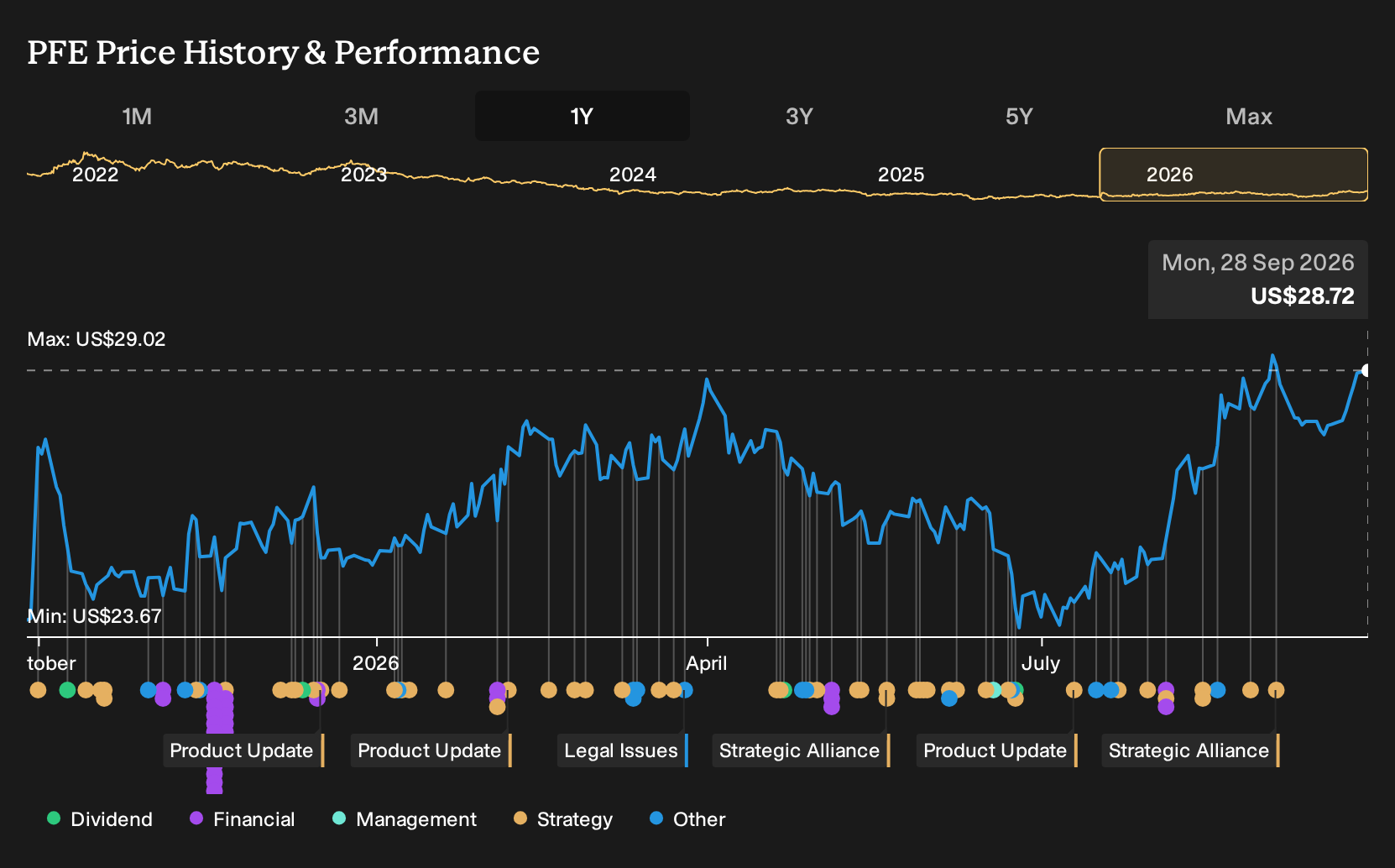Click the lowest purple dot in stack after April
Image resolution: width=1395 pixels, height=868 pixels.
click(832, 707)
